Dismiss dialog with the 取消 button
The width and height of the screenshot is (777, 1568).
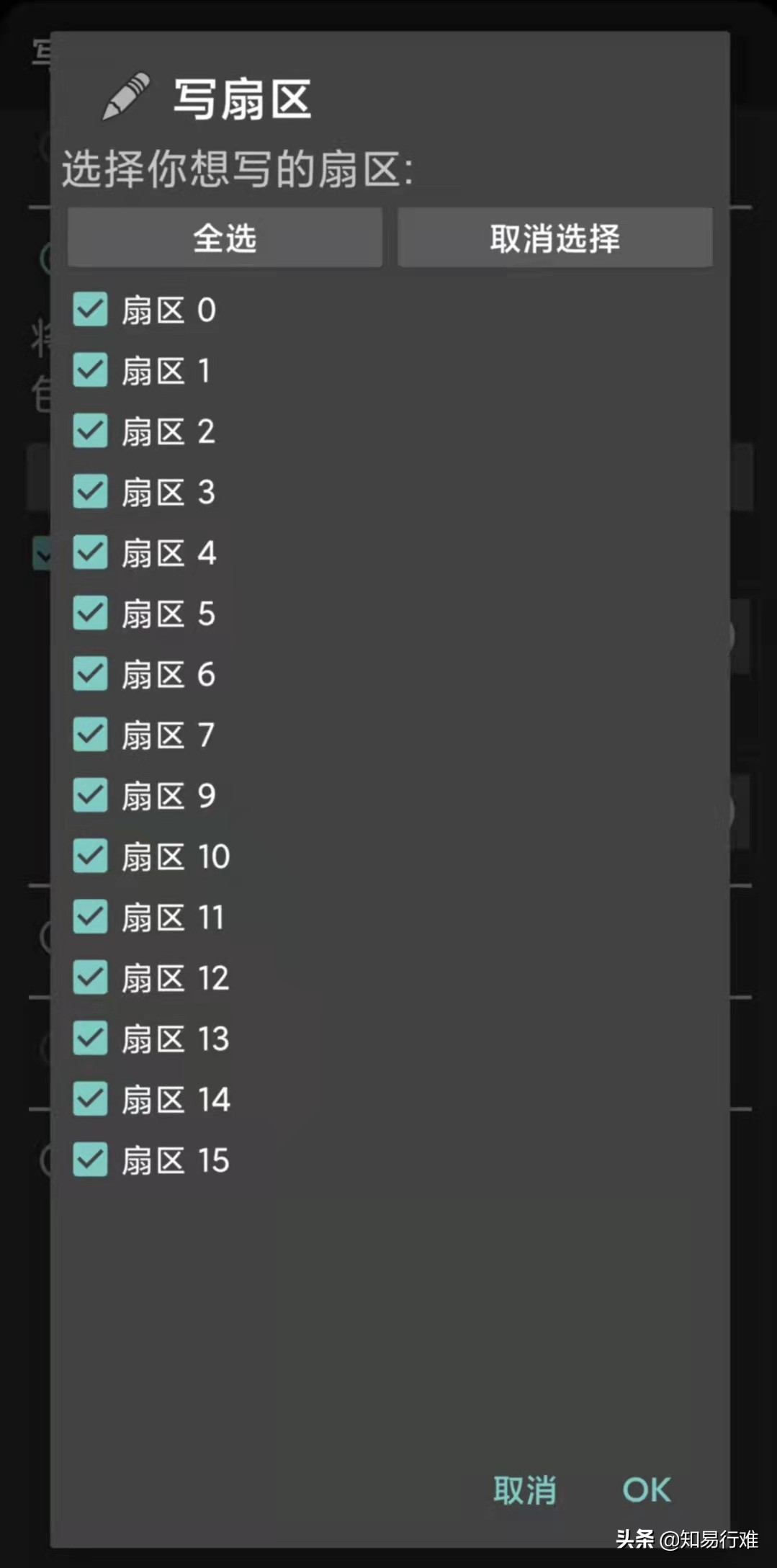525,1490
